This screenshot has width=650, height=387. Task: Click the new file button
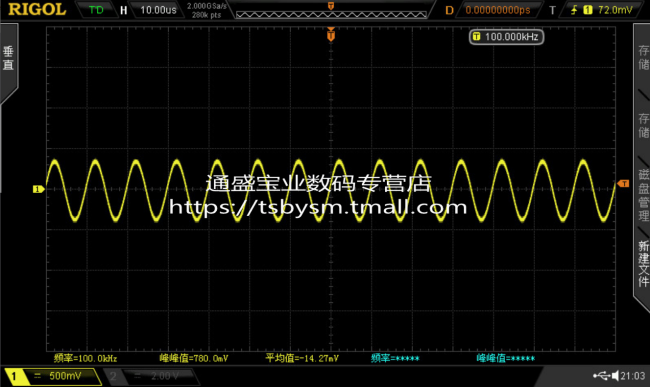[x=643, y=264]
